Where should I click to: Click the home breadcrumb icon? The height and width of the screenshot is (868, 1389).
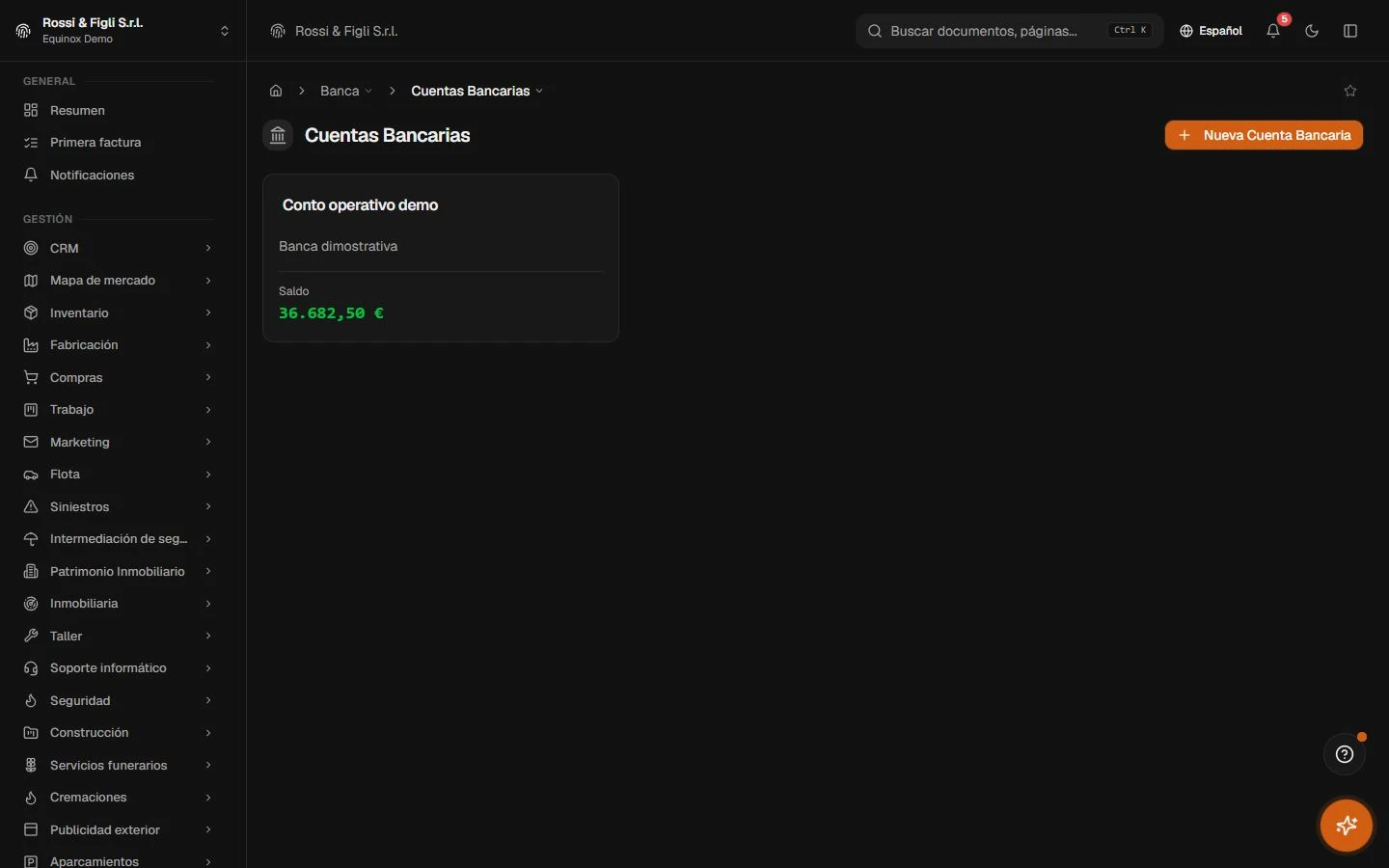[x=276, y=91]
